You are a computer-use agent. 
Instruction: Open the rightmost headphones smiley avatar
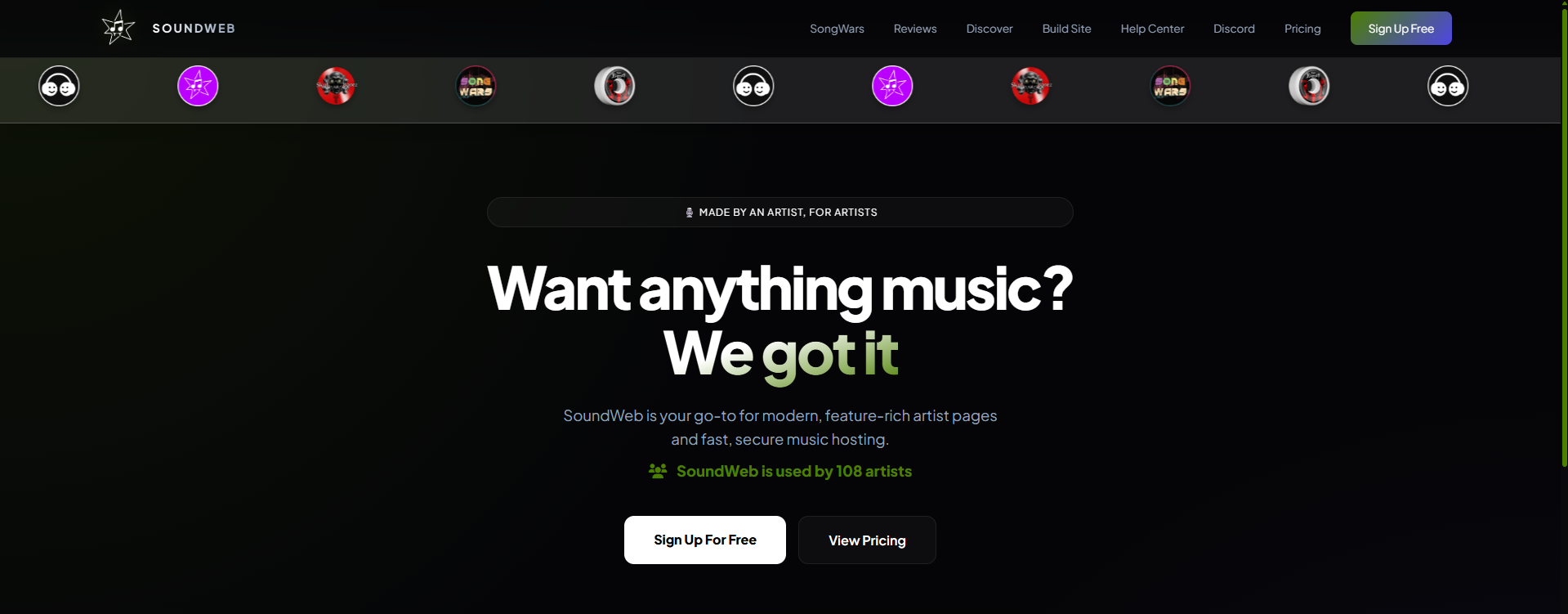click(1448, 86)
